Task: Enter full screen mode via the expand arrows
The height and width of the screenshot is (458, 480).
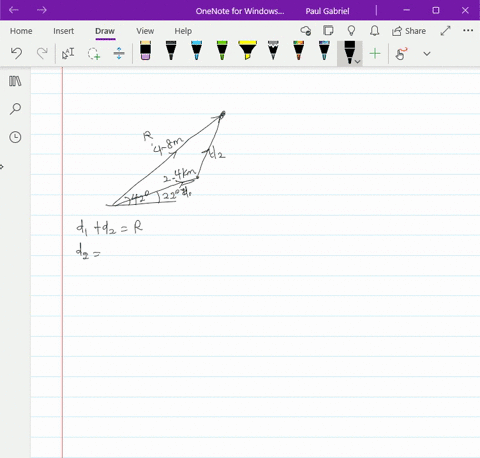Action: click(x=445, y=31)
